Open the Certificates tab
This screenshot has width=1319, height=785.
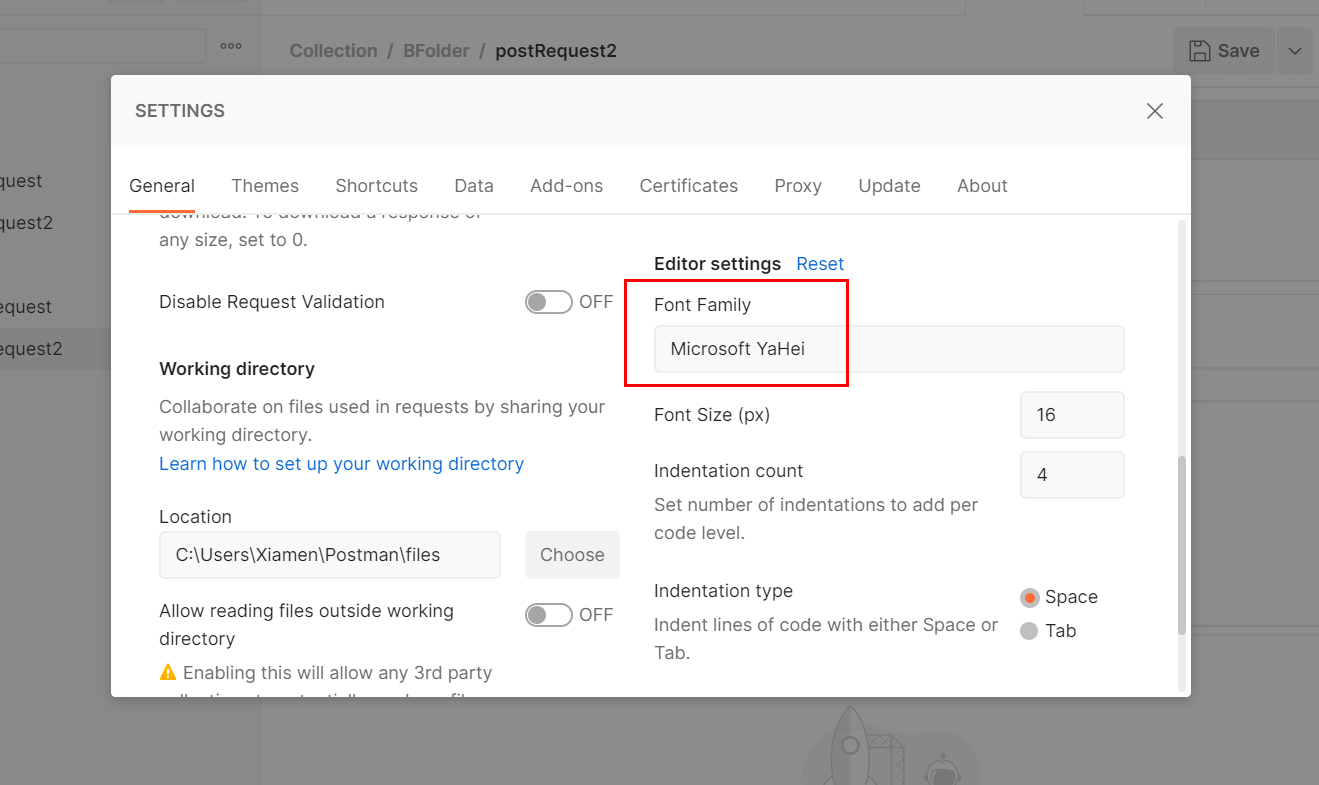click(x=689, y=186)
